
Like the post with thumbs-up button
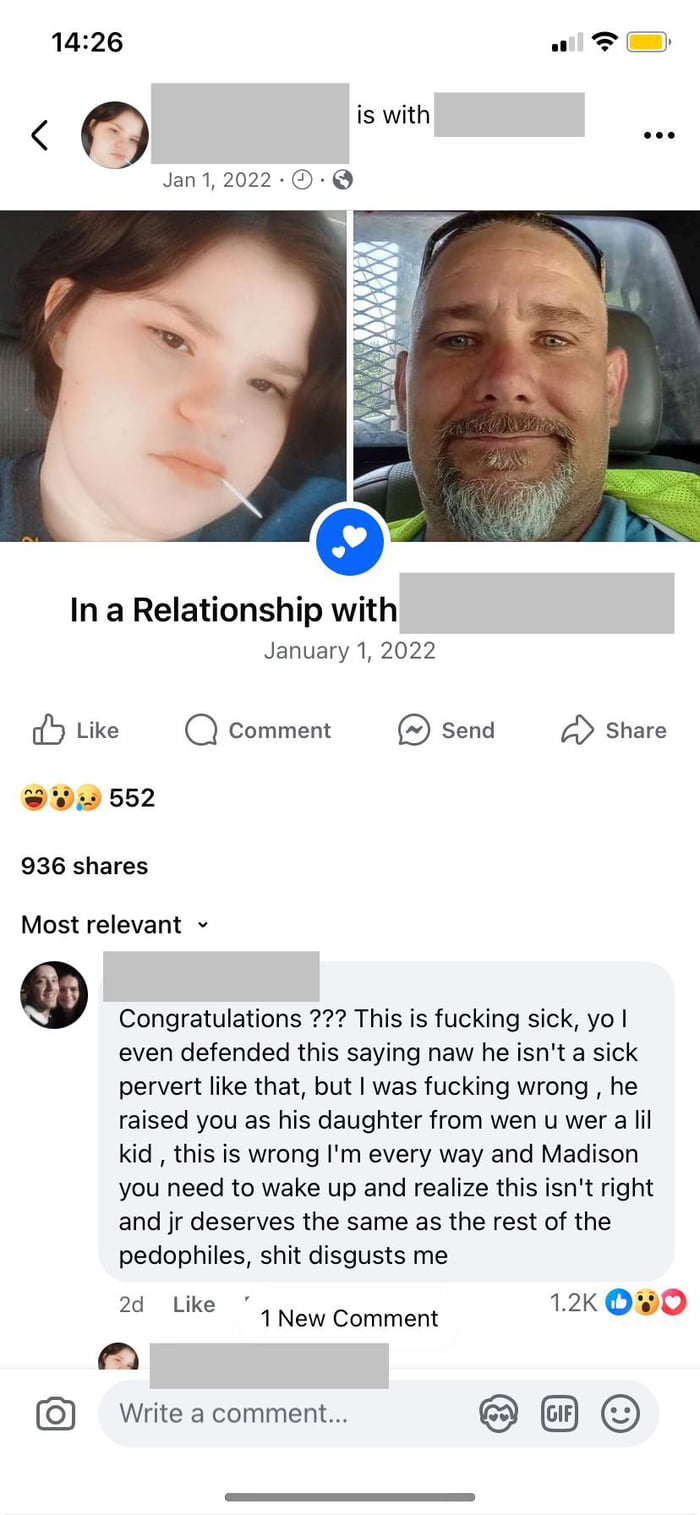pos(76,730)
